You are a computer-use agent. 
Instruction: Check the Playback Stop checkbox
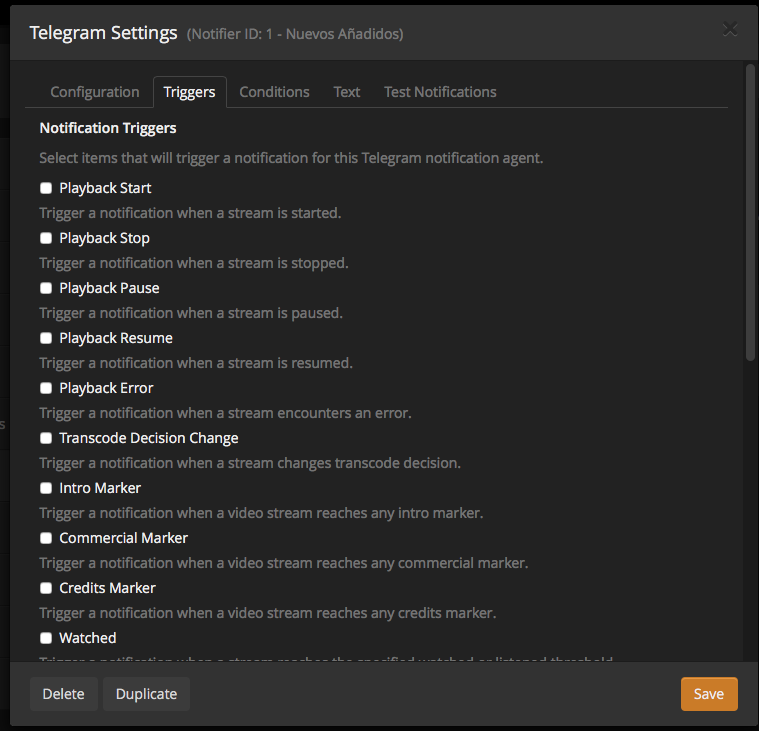point(46,238)
